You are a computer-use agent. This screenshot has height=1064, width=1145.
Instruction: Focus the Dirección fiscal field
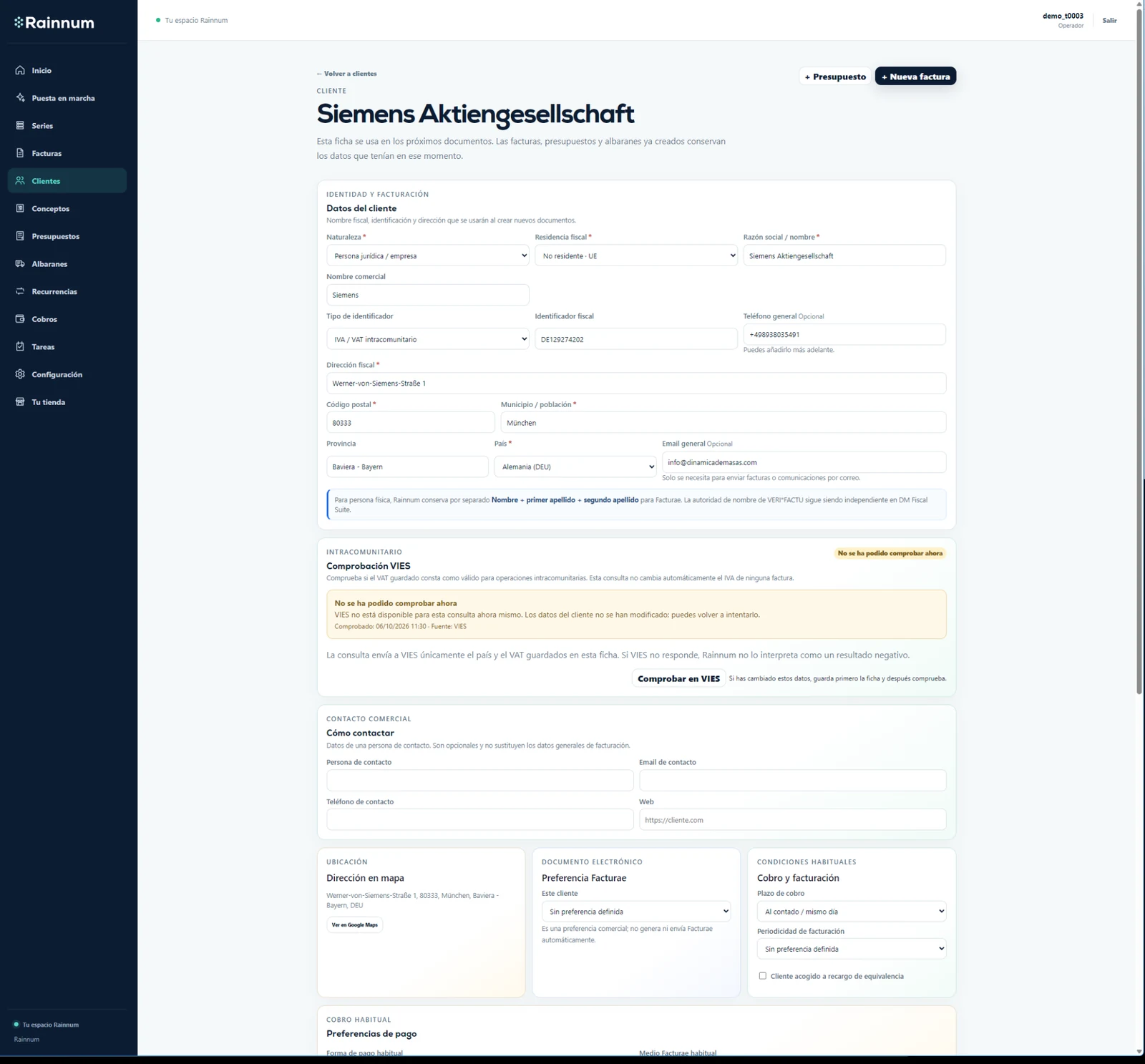636,383
